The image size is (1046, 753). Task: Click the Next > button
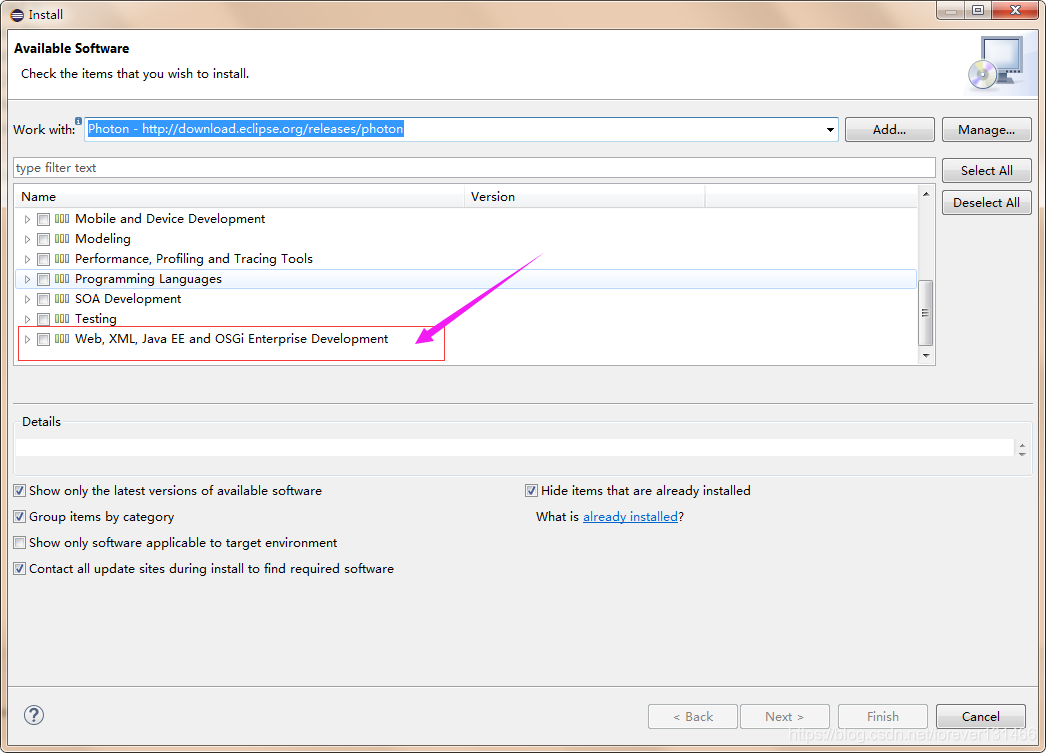[x=784, y=716]
